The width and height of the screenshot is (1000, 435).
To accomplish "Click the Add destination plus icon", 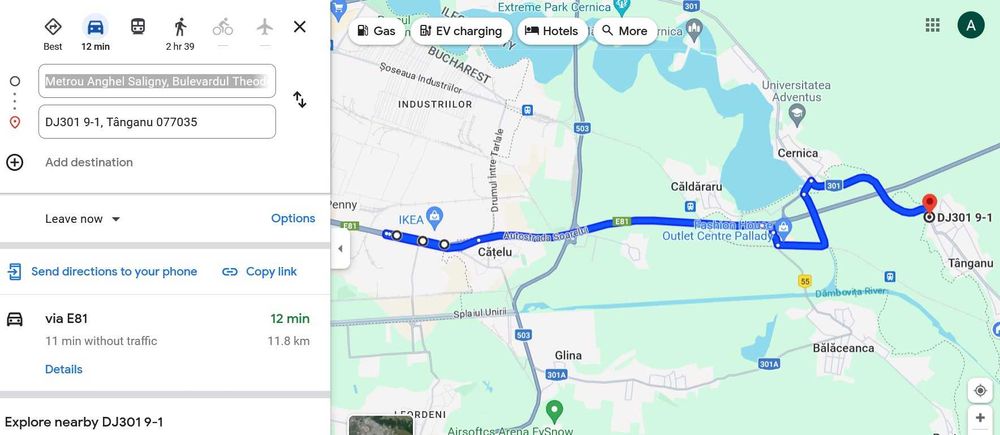I will [15, 162].
